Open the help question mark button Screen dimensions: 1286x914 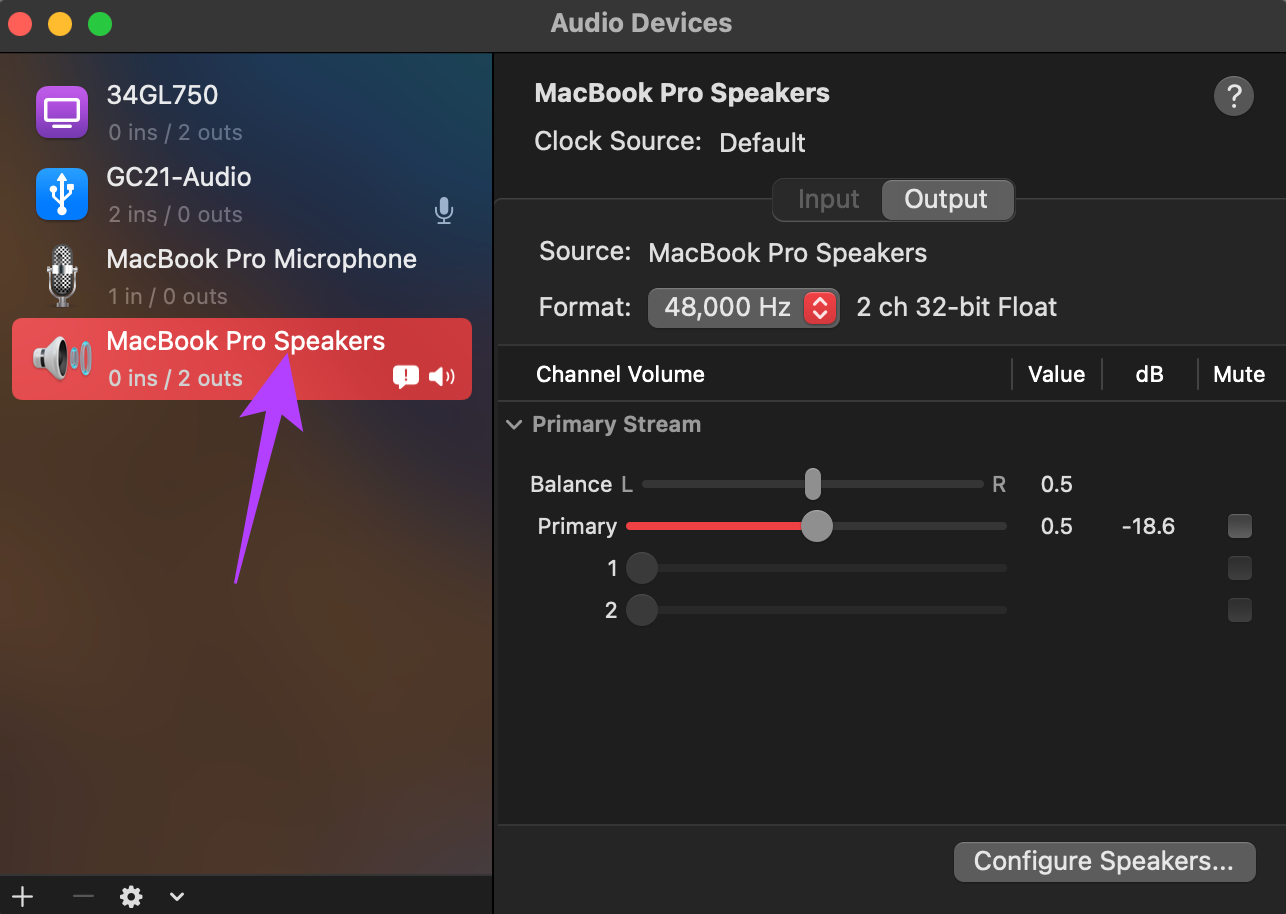[x=1234, y=97]
